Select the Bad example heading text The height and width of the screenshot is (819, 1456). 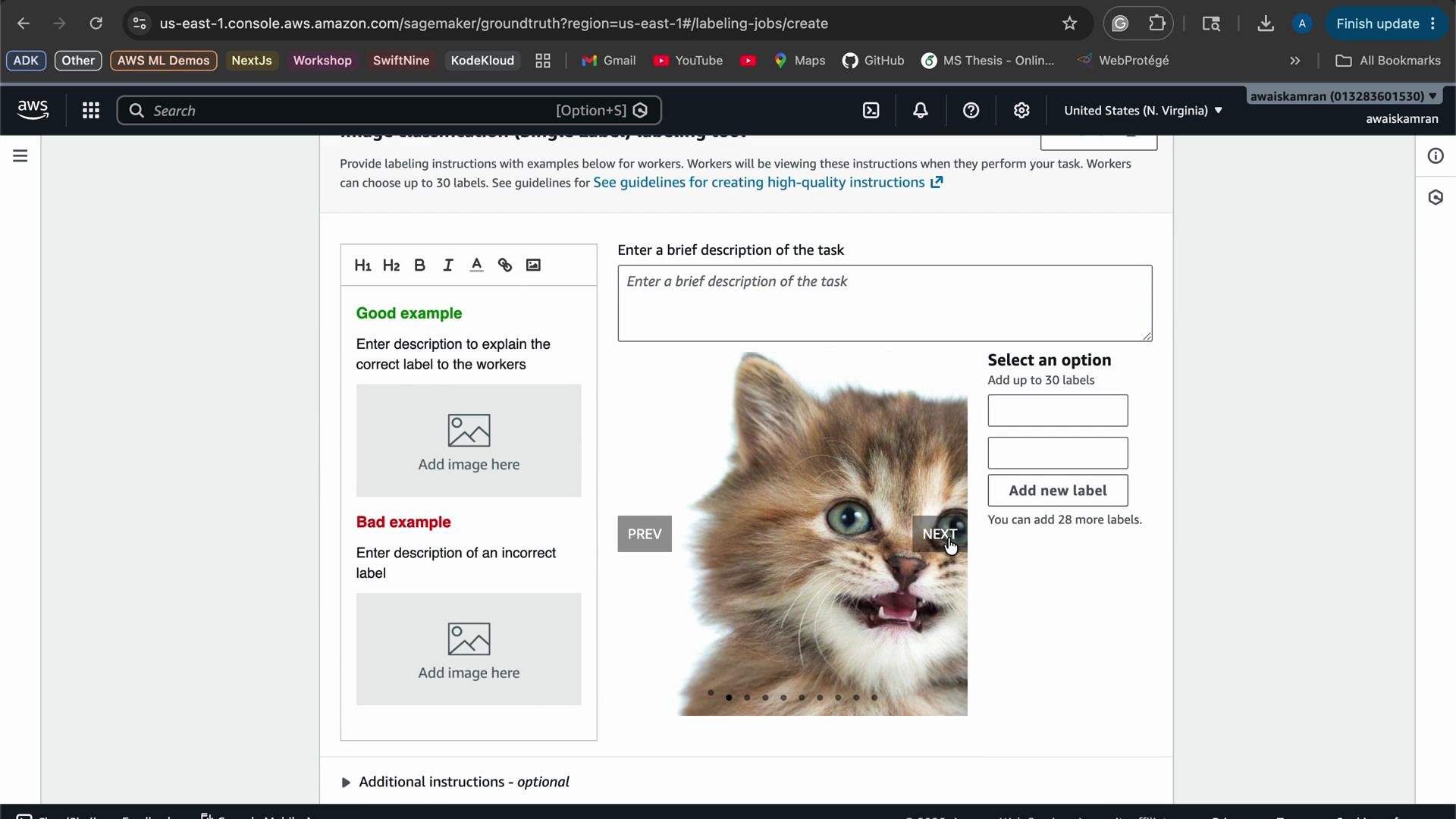[x=403, y=522]
